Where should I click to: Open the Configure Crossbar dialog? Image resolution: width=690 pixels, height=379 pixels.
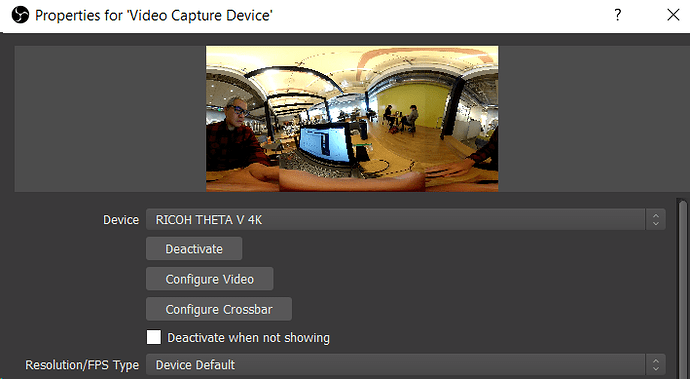(219, 309)
